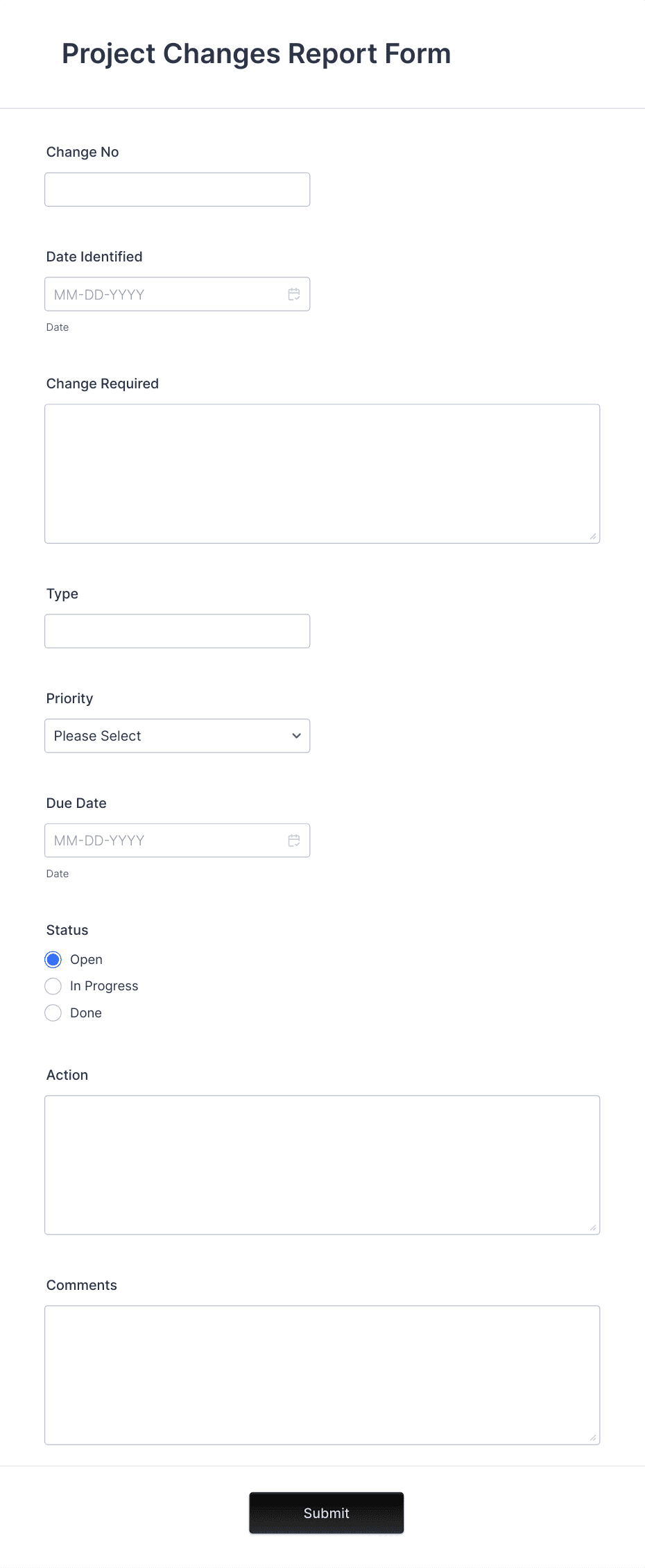The width and height of the screenshot is (645, 1568).
Task: Open the Priority dropdown
Action: (x=177, y=735)
